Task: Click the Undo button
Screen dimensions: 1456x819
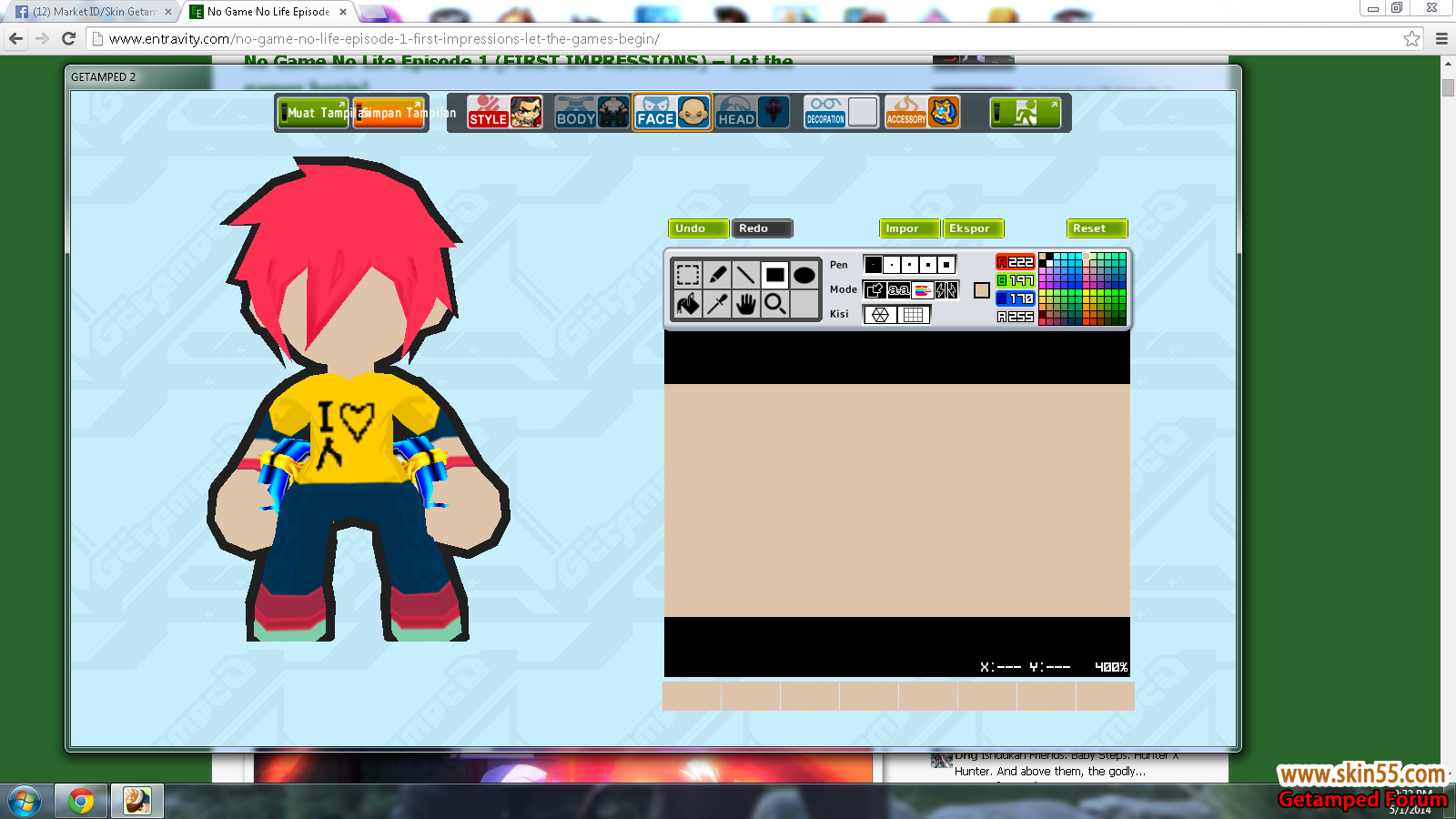Action: 699,228
